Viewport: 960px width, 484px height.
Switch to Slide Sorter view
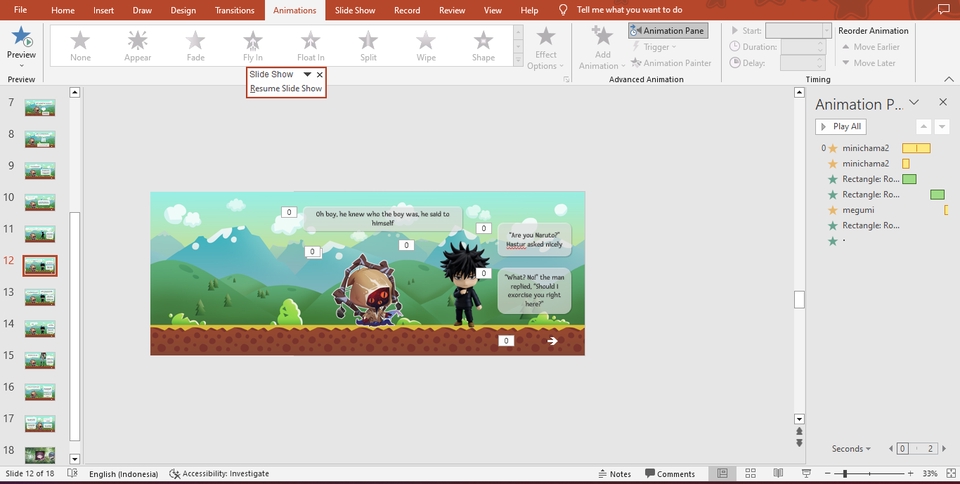tap(750, 473)
